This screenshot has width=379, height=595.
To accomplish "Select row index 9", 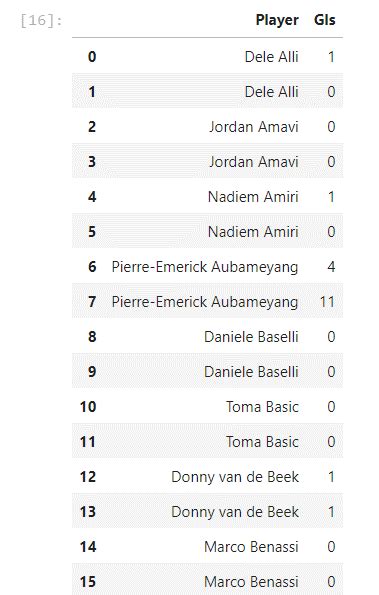I will click(92, 372).
